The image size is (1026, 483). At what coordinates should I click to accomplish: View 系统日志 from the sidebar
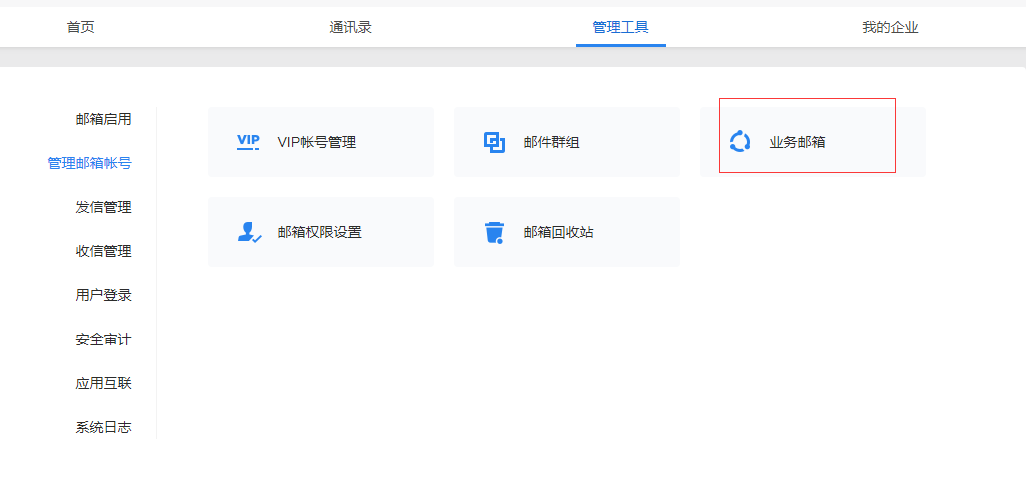click(x=103, y=427)
